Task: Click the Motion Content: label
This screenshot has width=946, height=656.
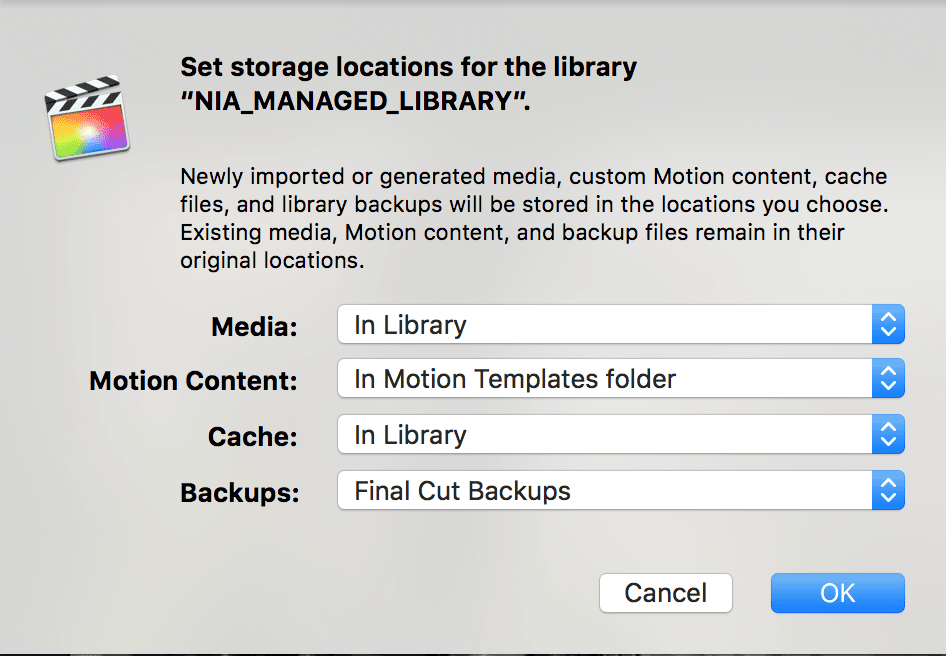Action: tap(193, 380)
